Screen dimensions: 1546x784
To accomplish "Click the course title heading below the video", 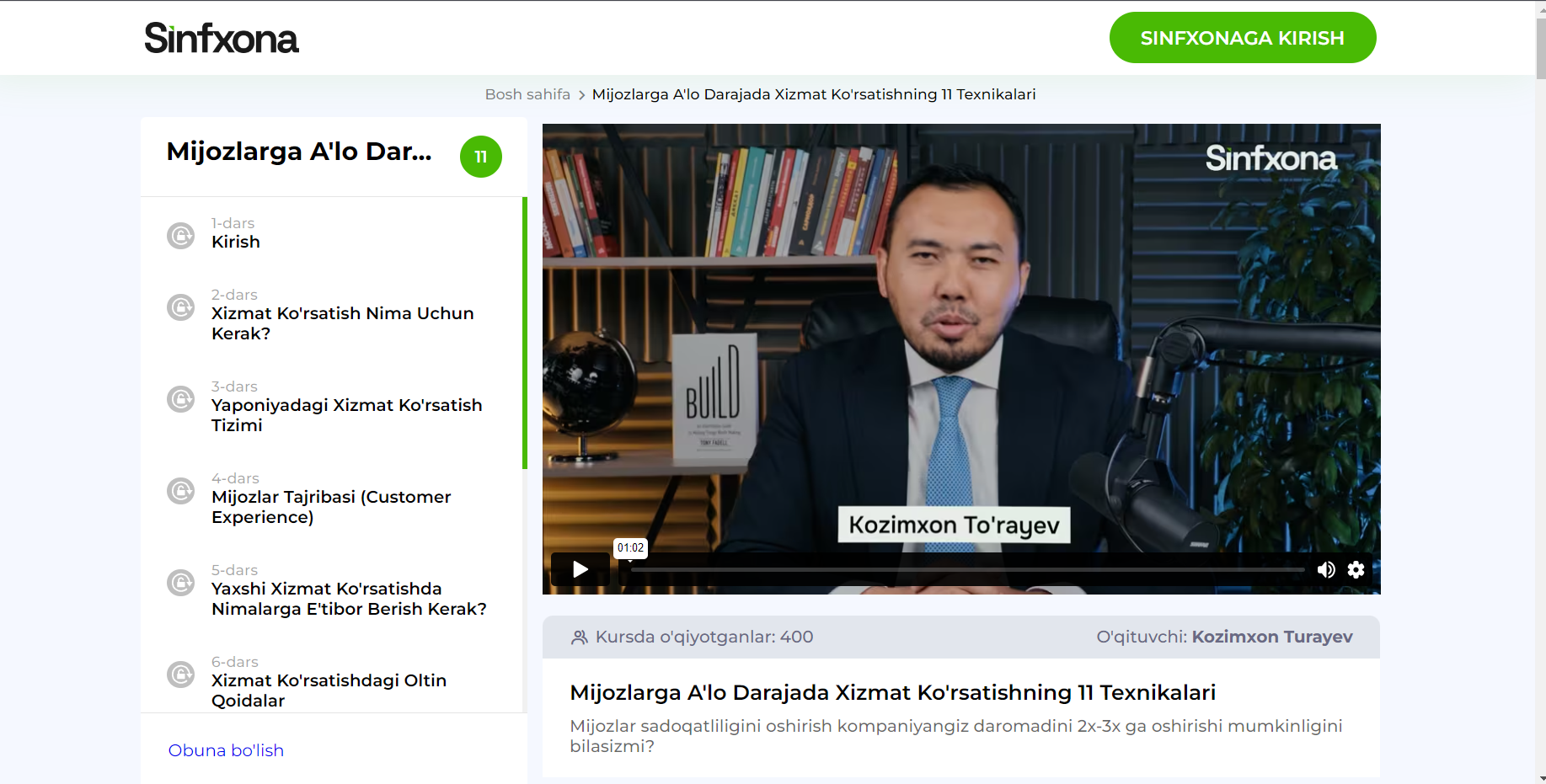I will click(x=893, y=692).
